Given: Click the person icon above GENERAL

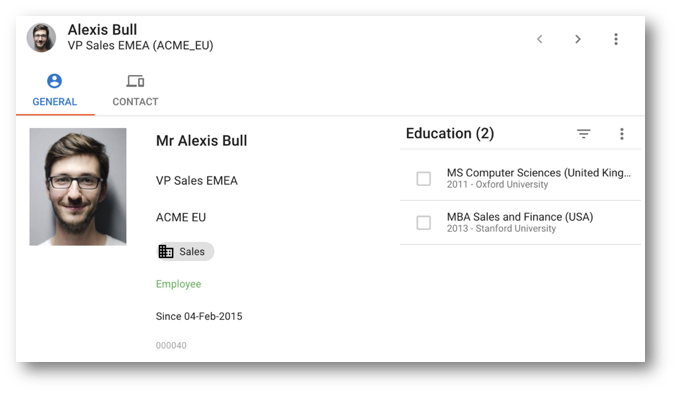Looking at the screenshot, I should pos(54,81).
